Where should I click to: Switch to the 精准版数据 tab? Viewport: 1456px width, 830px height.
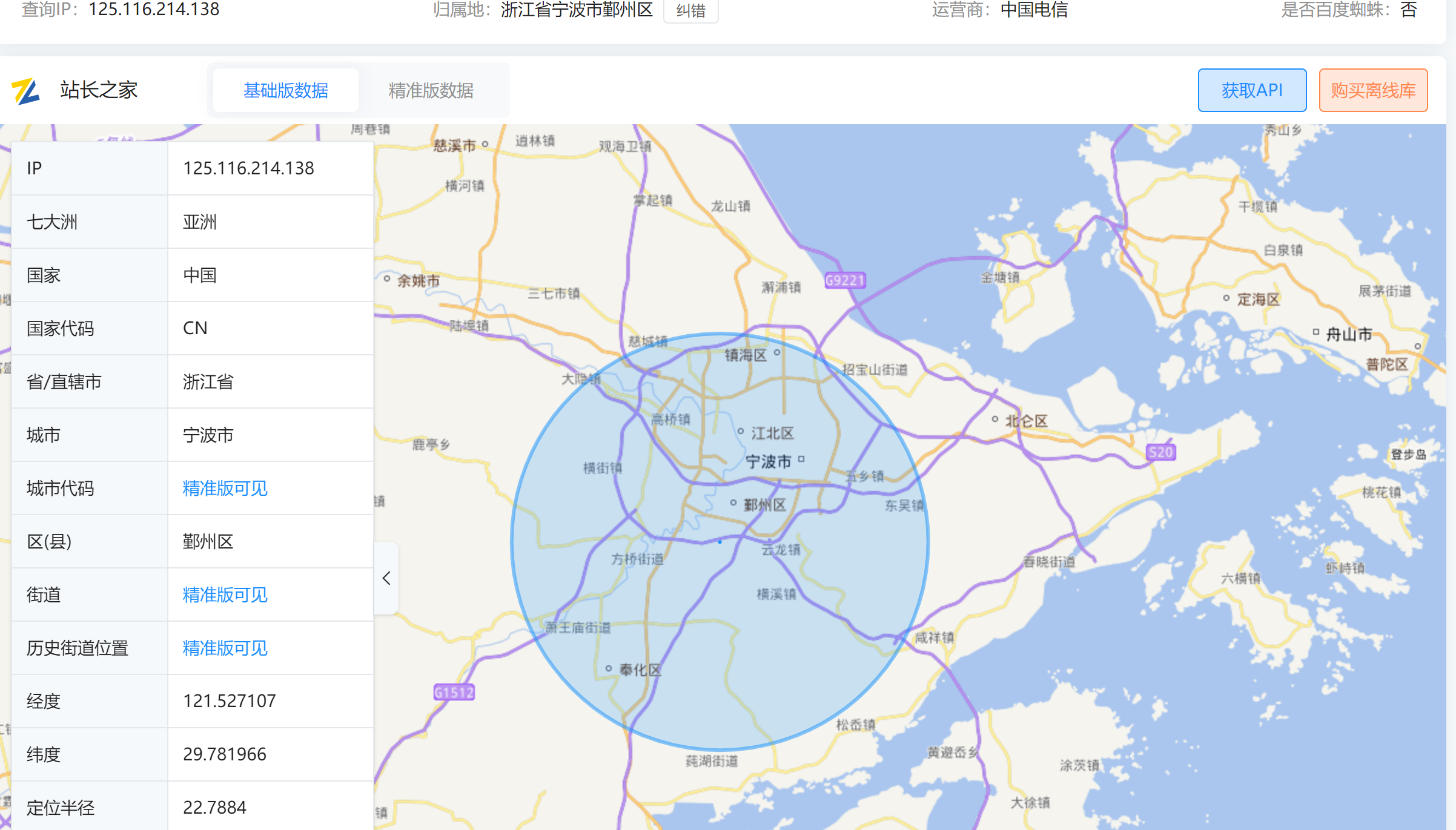coord(431,91)
